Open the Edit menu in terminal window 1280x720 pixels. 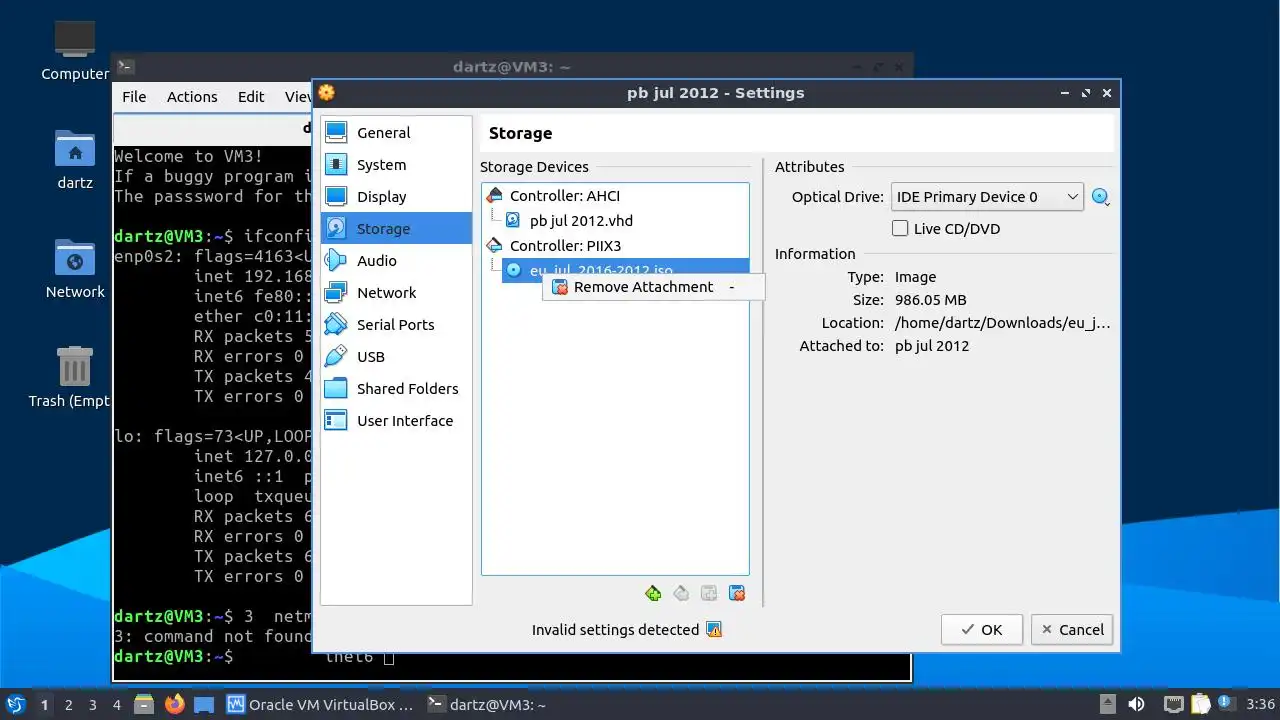(251, 97)
